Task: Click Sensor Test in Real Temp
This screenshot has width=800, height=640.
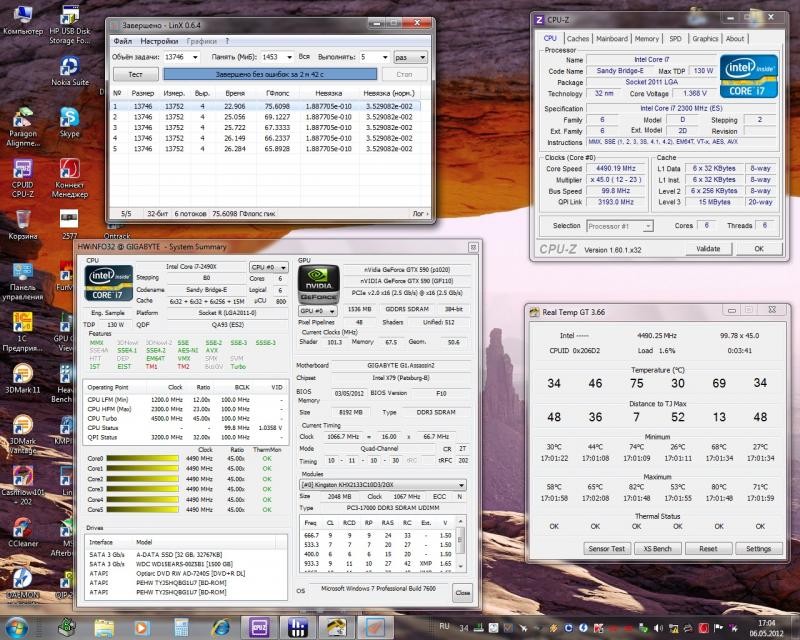Action: pyautogui.click(x=606, y=549)
